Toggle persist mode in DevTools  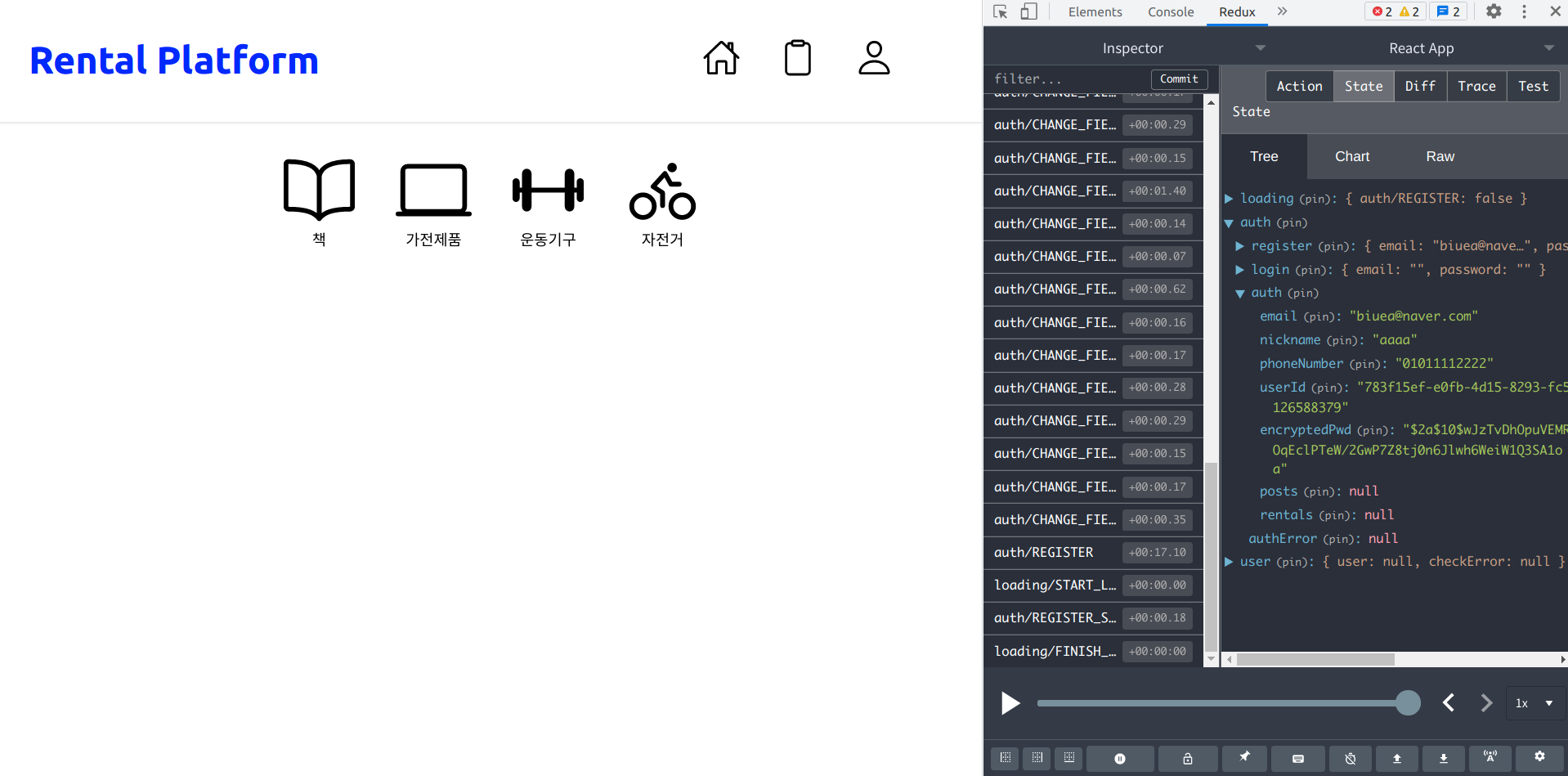1351,759
